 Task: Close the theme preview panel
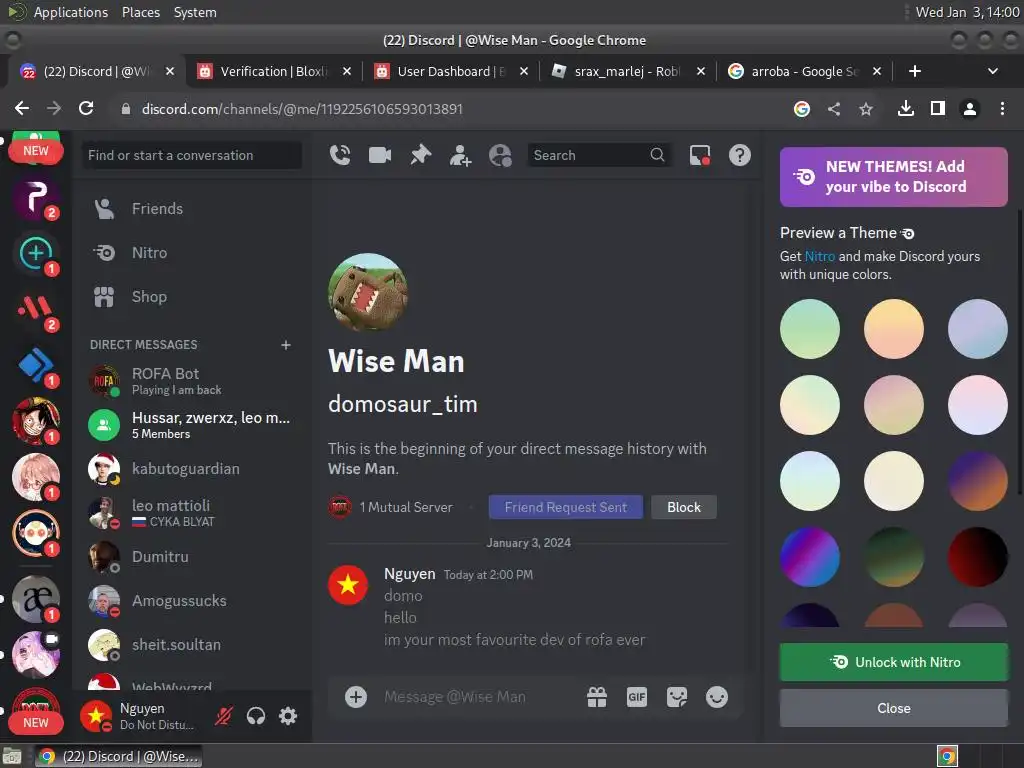click(x=893, y=708)
